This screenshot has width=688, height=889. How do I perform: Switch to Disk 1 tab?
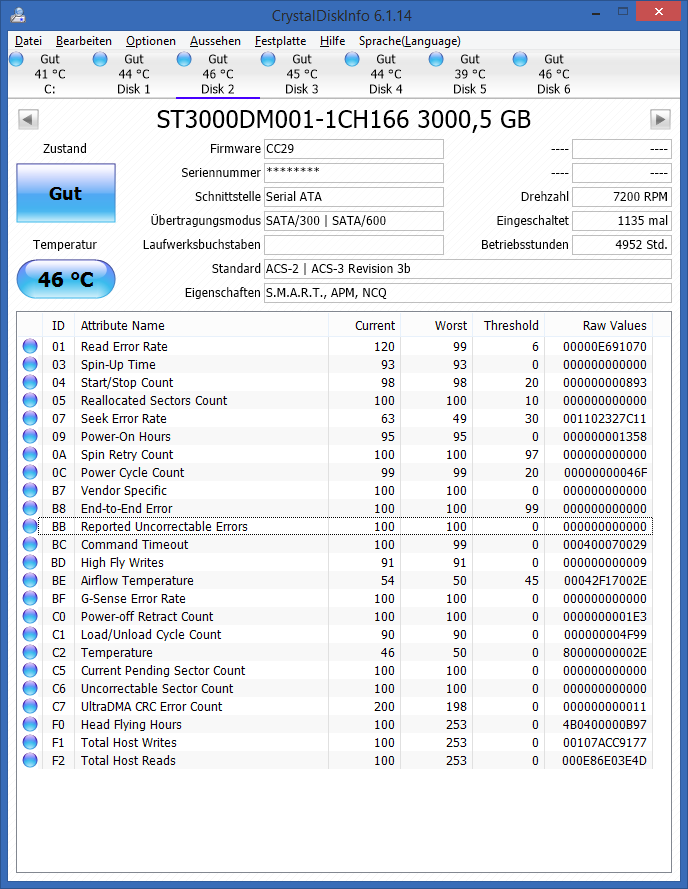click(134, 74)
